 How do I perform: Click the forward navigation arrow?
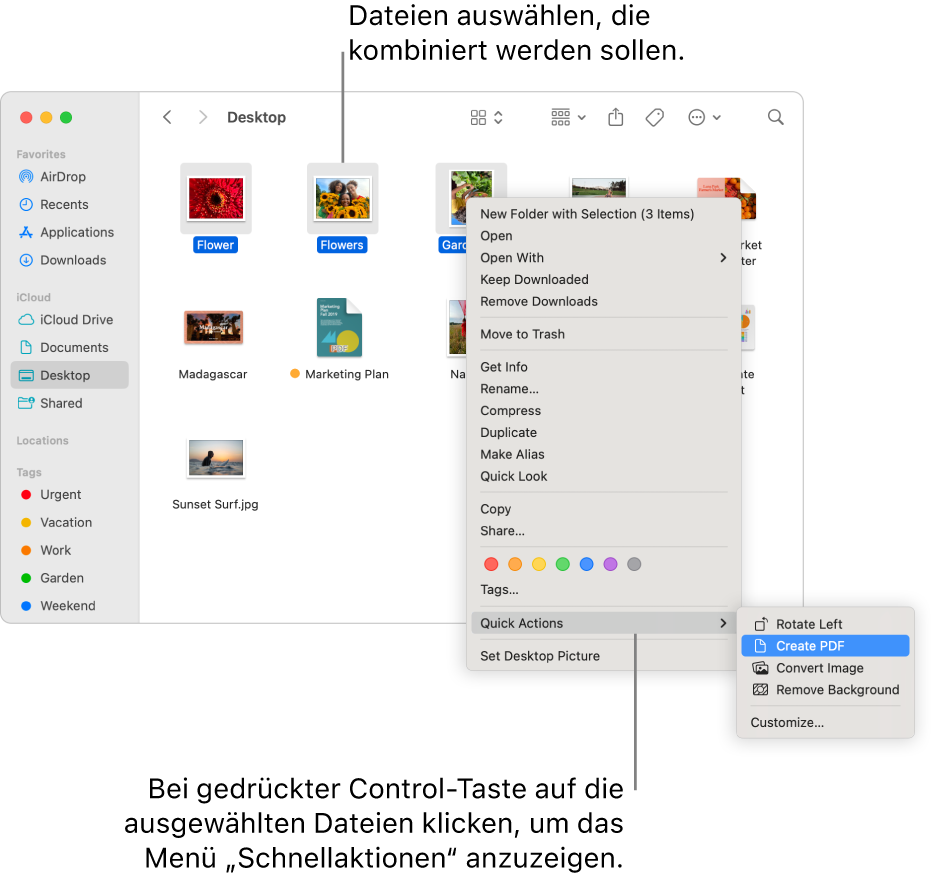(203, 117)
